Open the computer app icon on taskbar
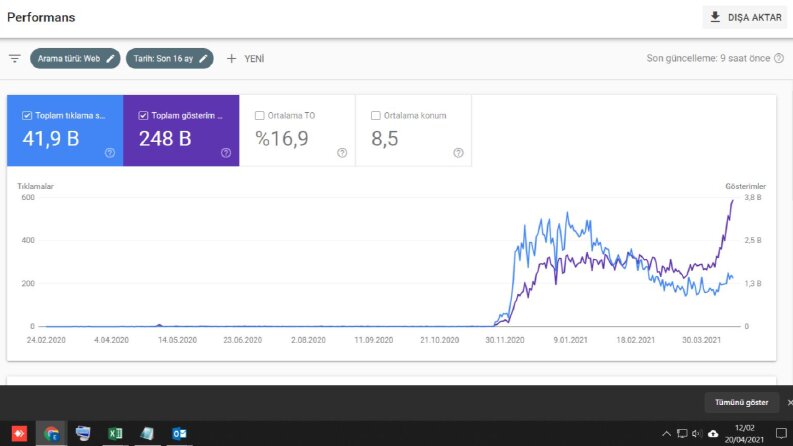This screenshot has height=446, width=793. [x=83, y=433]
